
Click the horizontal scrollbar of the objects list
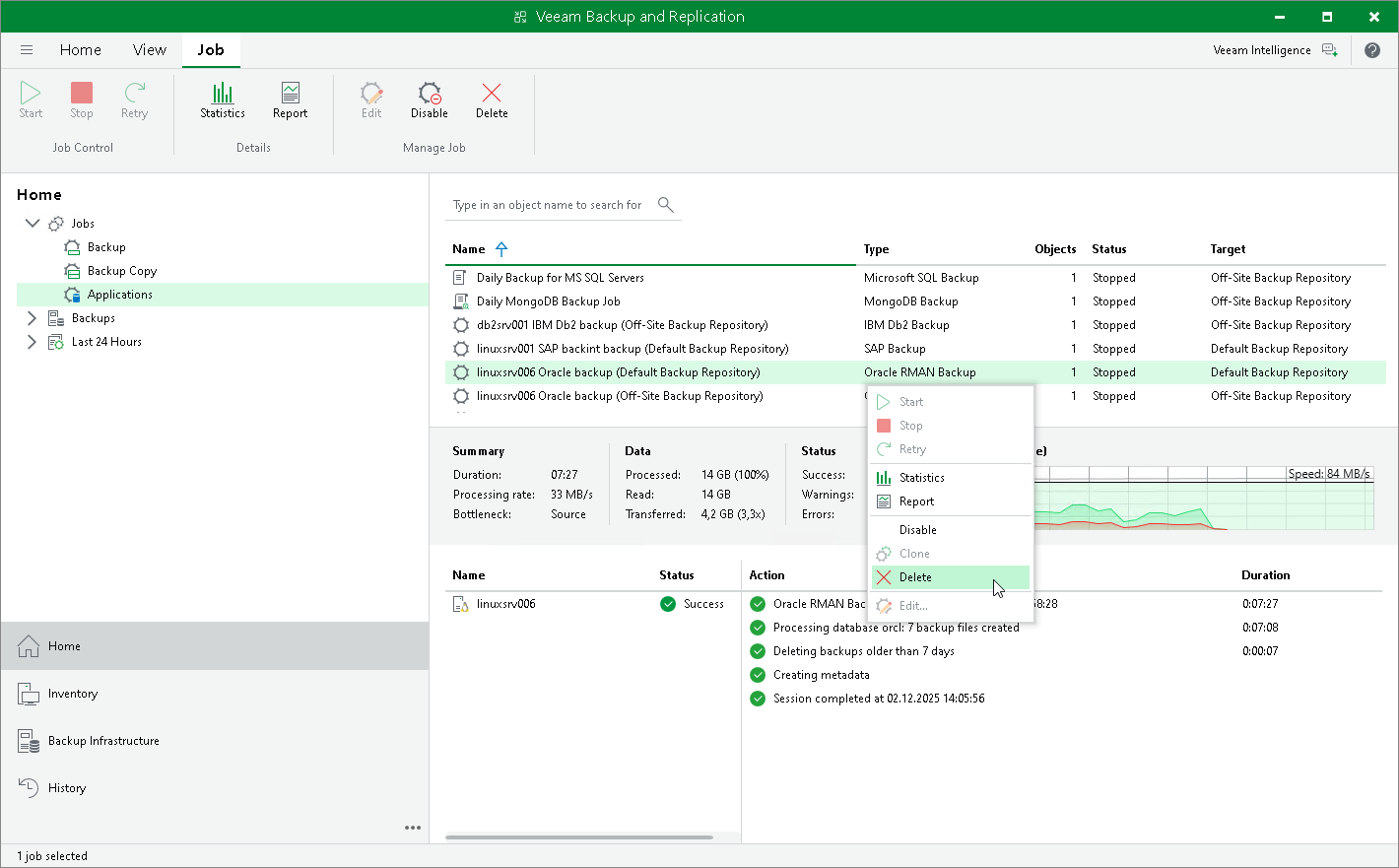pyautogui.click(x=579, y=837)
